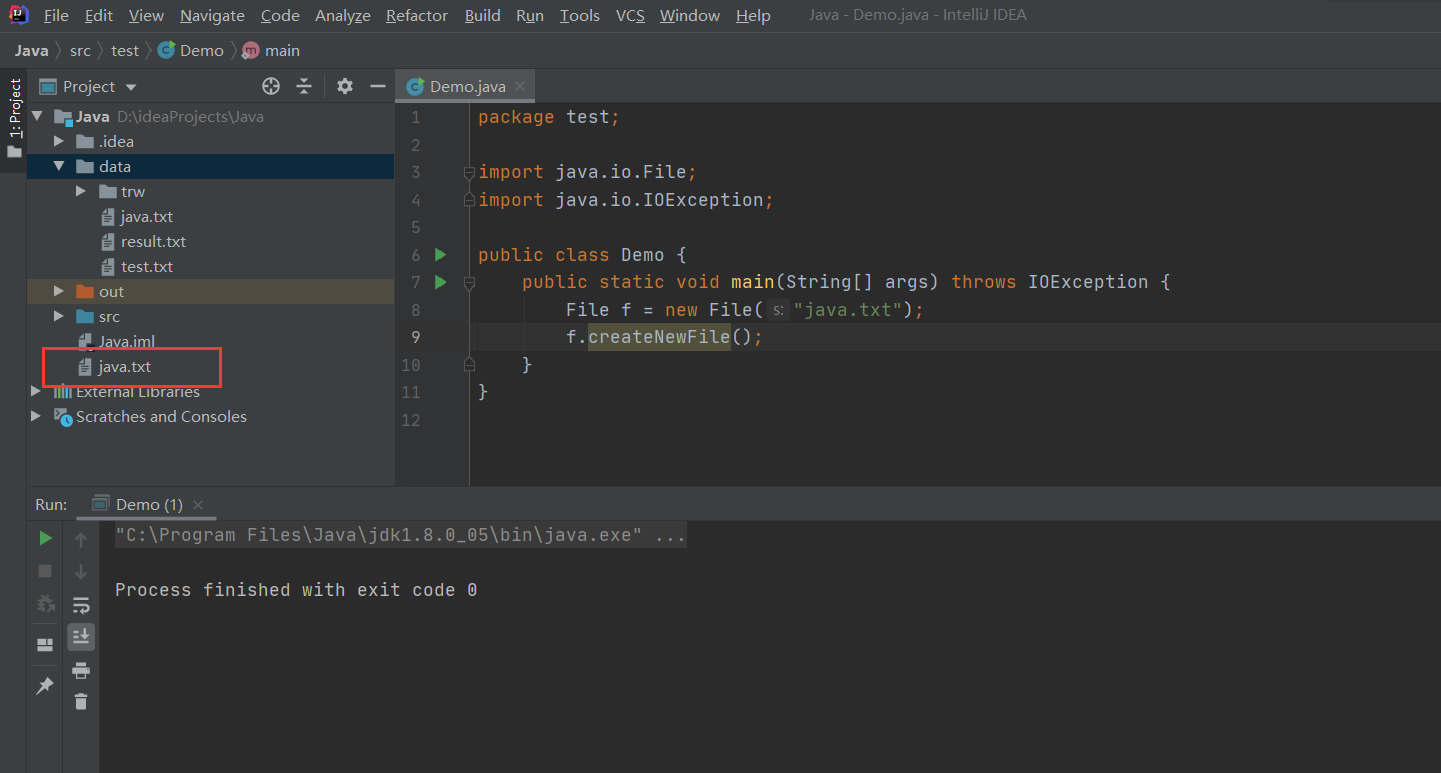Image resolution: width=1441 pixels, height=773 pixels.
Task: Collapse the Java project root node
Action: tap(37, 116)
